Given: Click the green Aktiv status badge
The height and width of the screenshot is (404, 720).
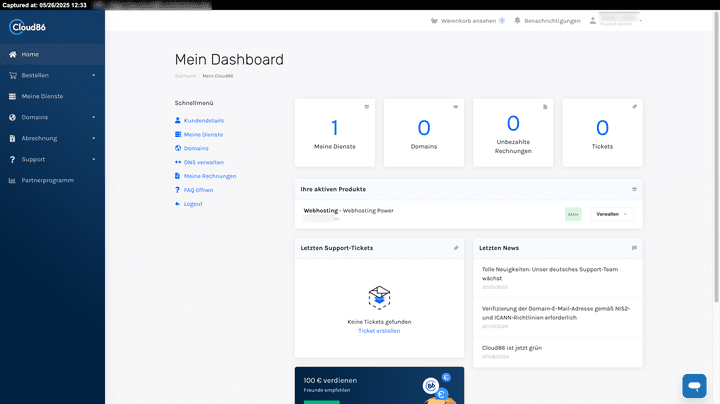Looking at the screenshot, I should click(573, 214).
